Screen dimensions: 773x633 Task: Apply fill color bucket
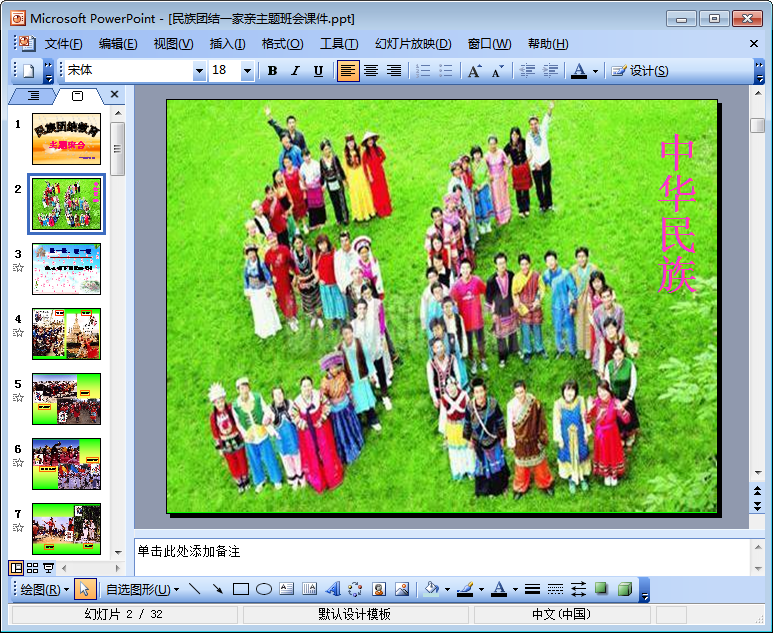[431, 589]
